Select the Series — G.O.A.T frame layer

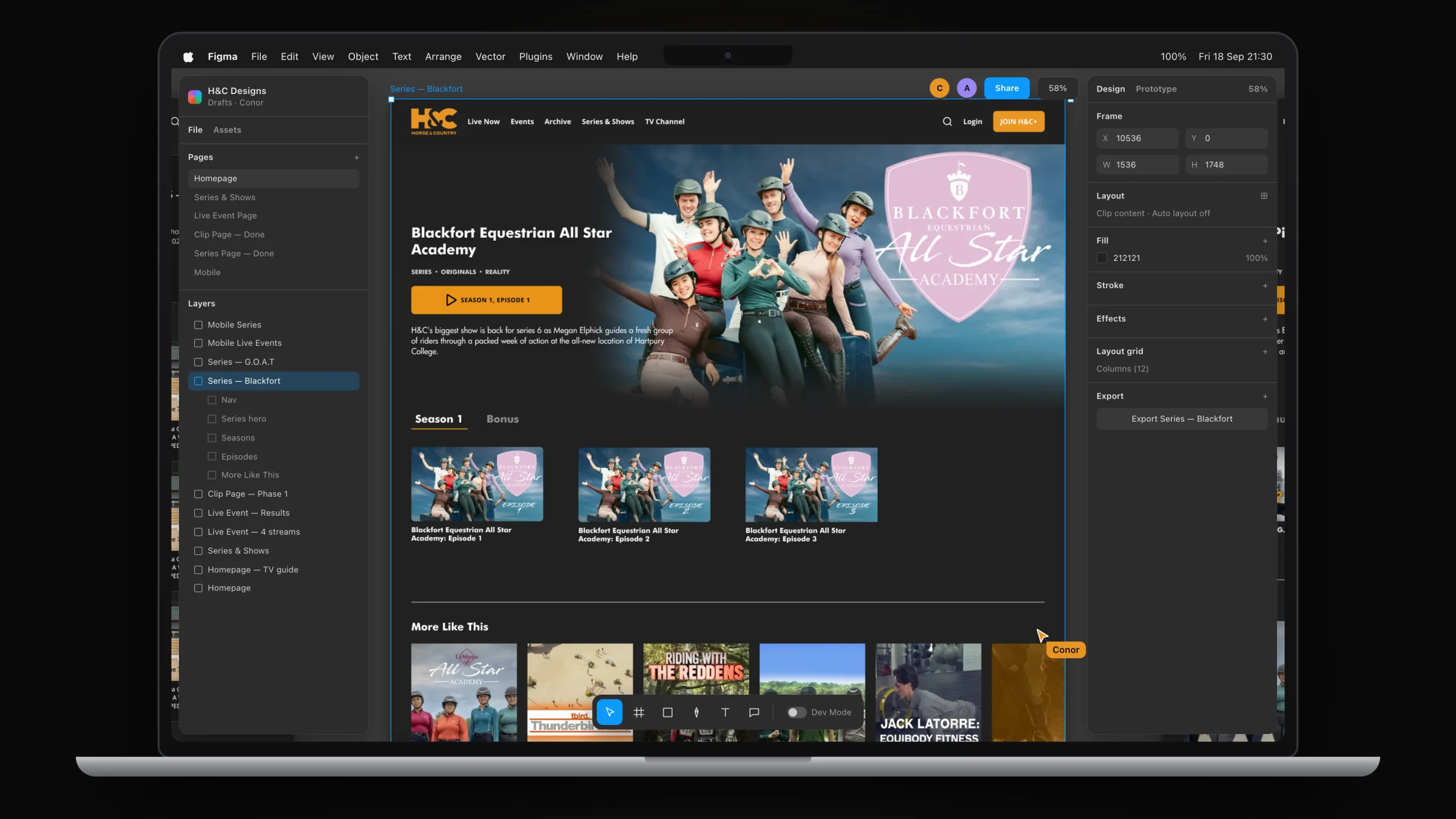point(274,362)
